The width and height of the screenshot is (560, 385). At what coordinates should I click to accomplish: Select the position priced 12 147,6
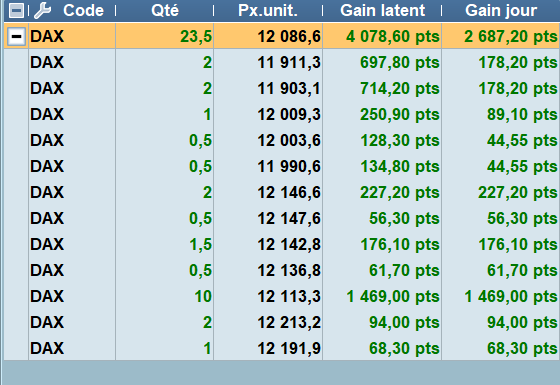point(289,218)
